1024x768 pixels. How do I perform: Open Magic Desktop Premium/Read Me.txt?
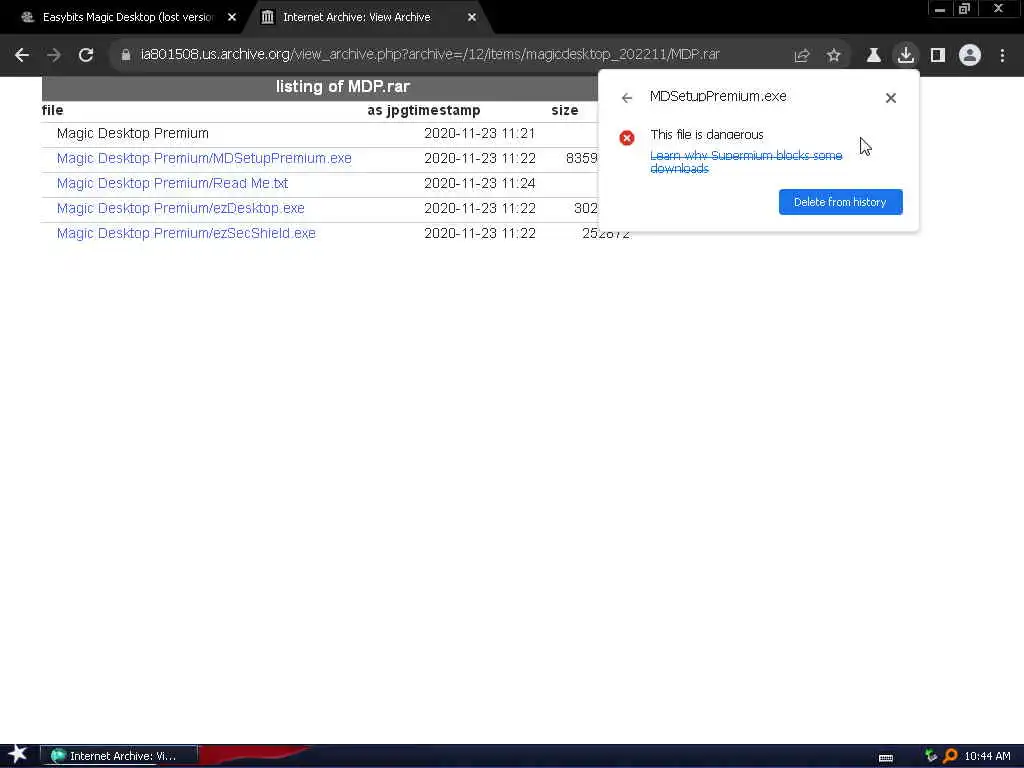(172, 184)
